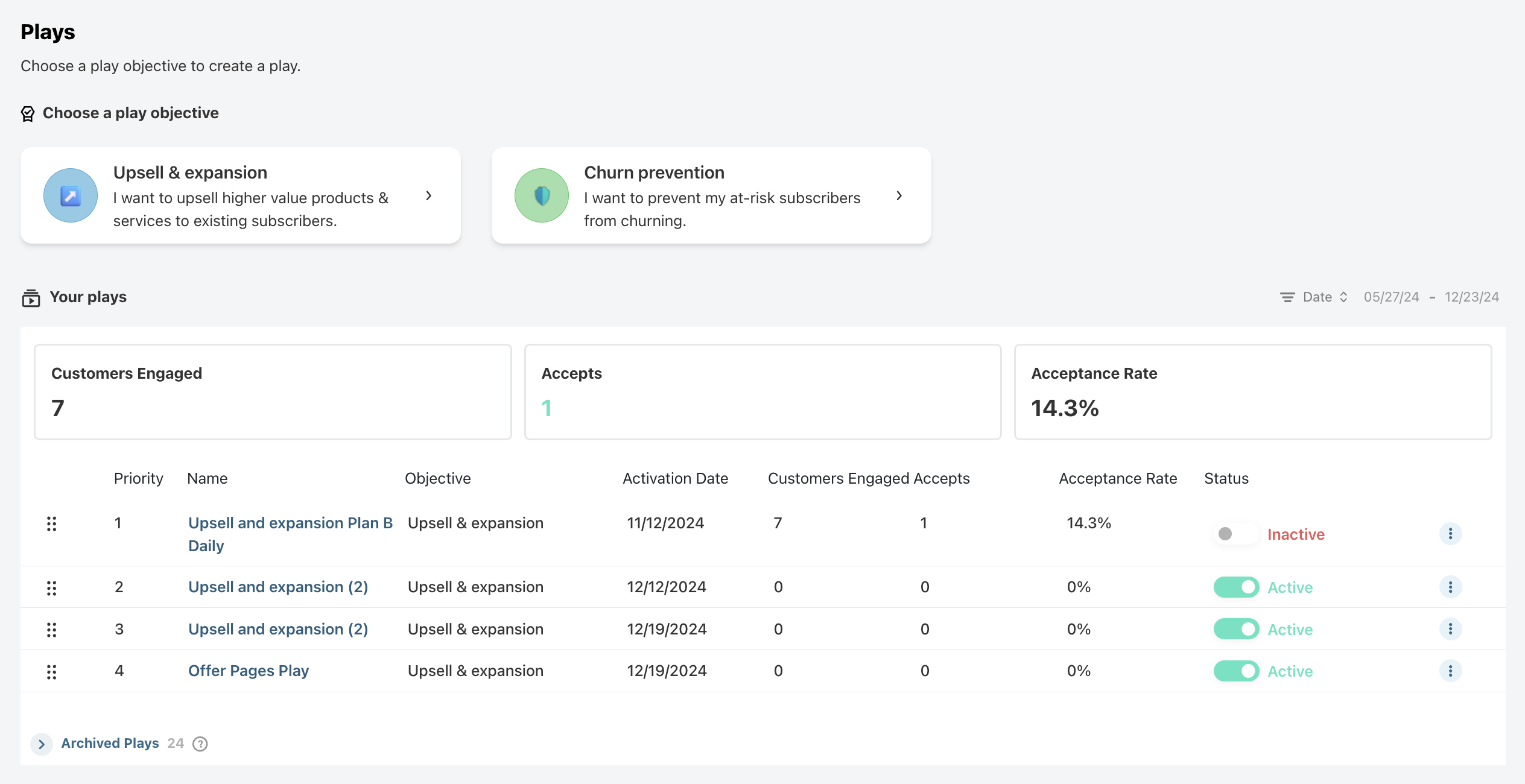Screen dimensions: 1525x784
Task: Click the Acceptance Rate summary card
Action: pos(1253,392)
